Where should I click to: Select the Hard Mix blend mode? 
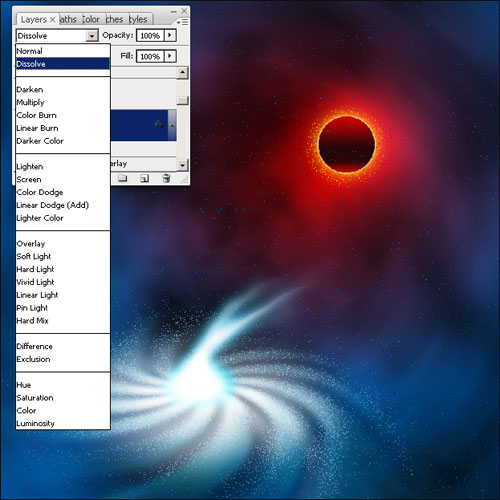[x=63, y=320]
